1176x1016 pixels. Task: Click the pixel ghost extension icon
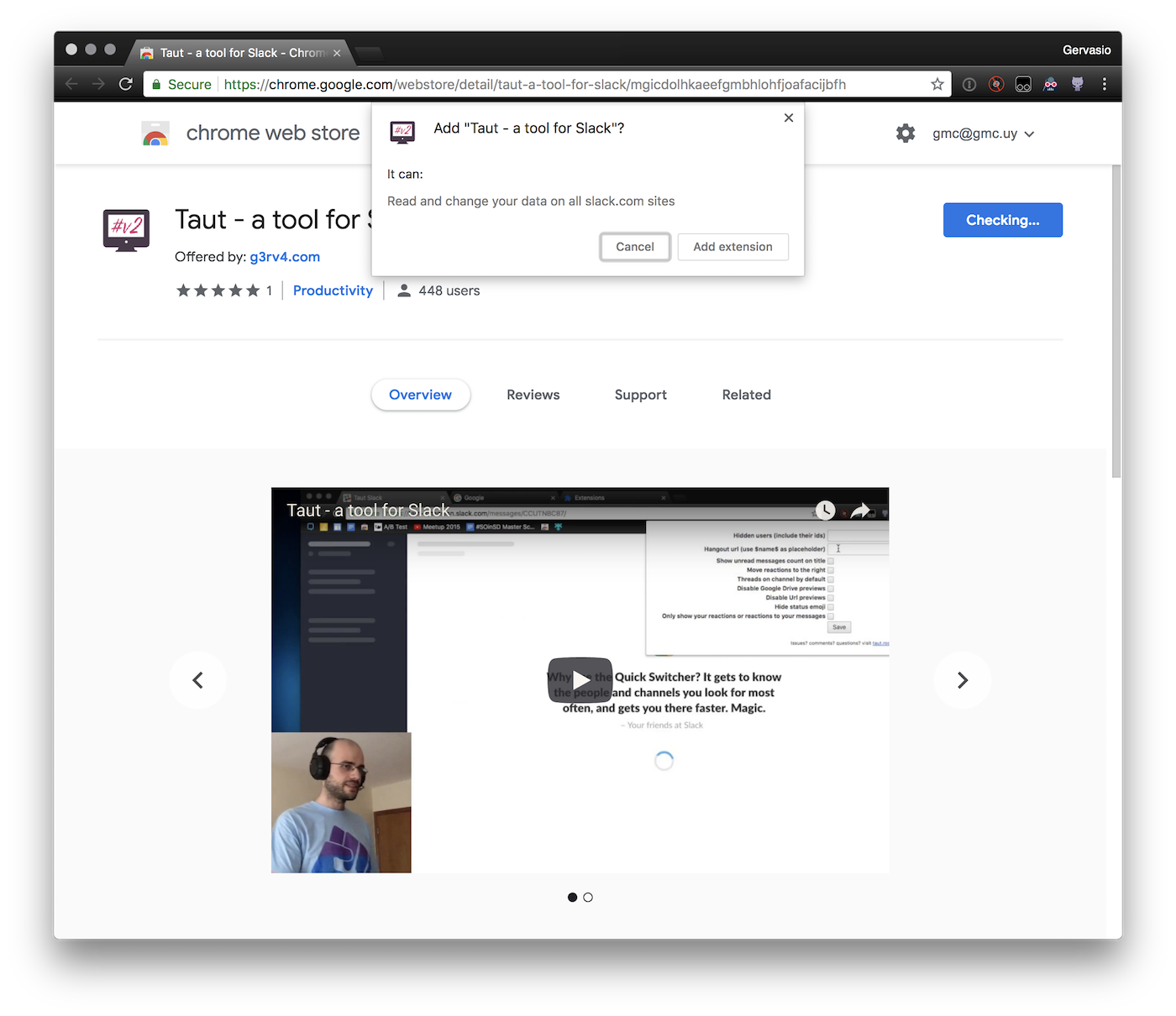[1050, 84]
